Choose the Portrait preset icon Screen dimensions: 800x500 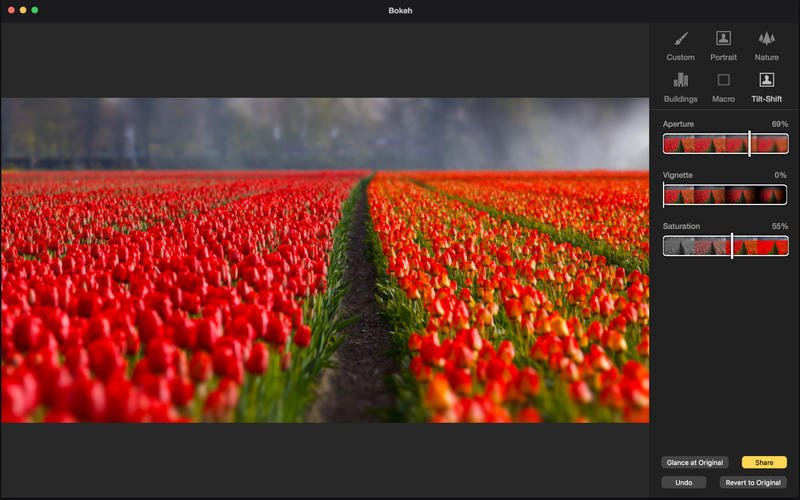coord(723,38)
